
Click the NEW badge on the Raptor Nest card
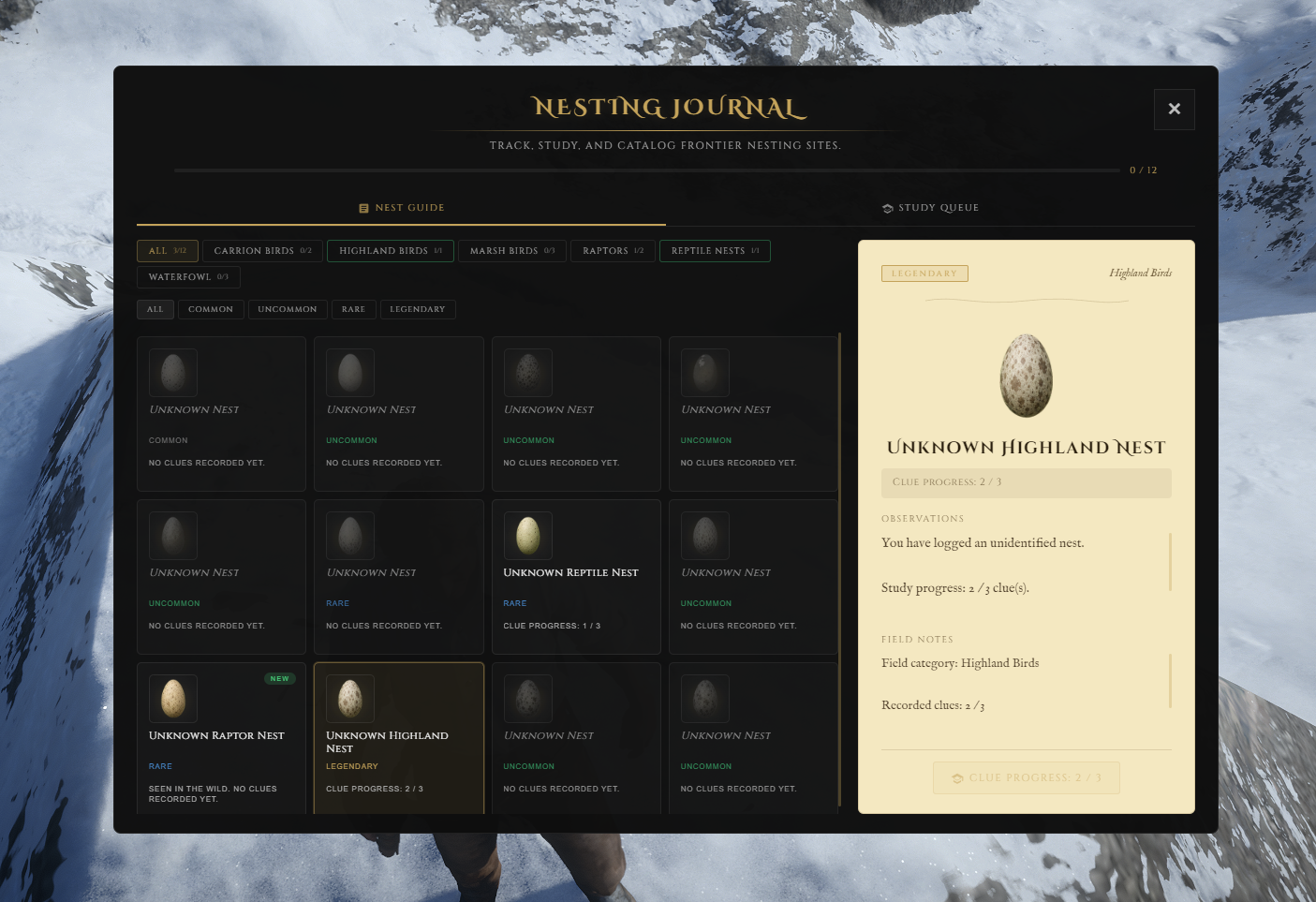click(280, 679)
